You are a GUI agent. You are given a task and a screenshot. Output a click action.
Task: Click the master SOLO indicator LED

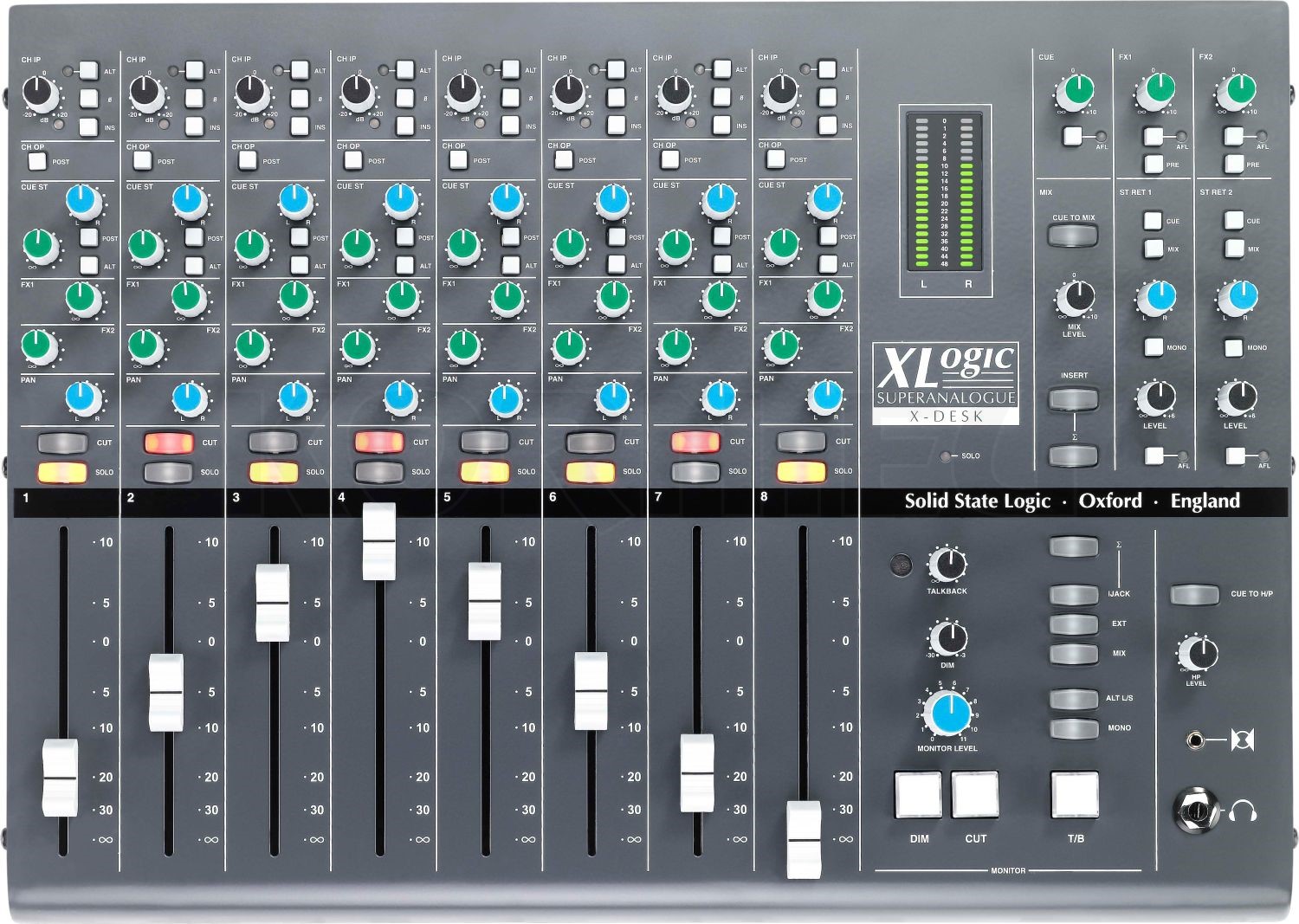coord(946,456)
